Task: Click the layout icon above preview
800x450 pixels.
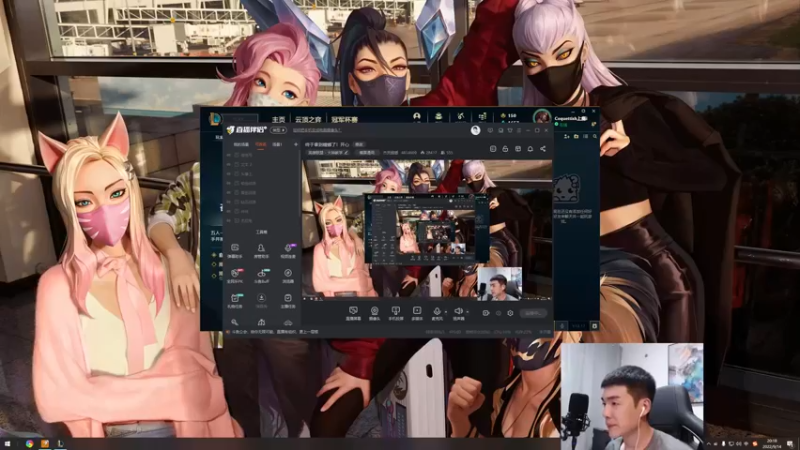Action: click(x=518, y=148)
